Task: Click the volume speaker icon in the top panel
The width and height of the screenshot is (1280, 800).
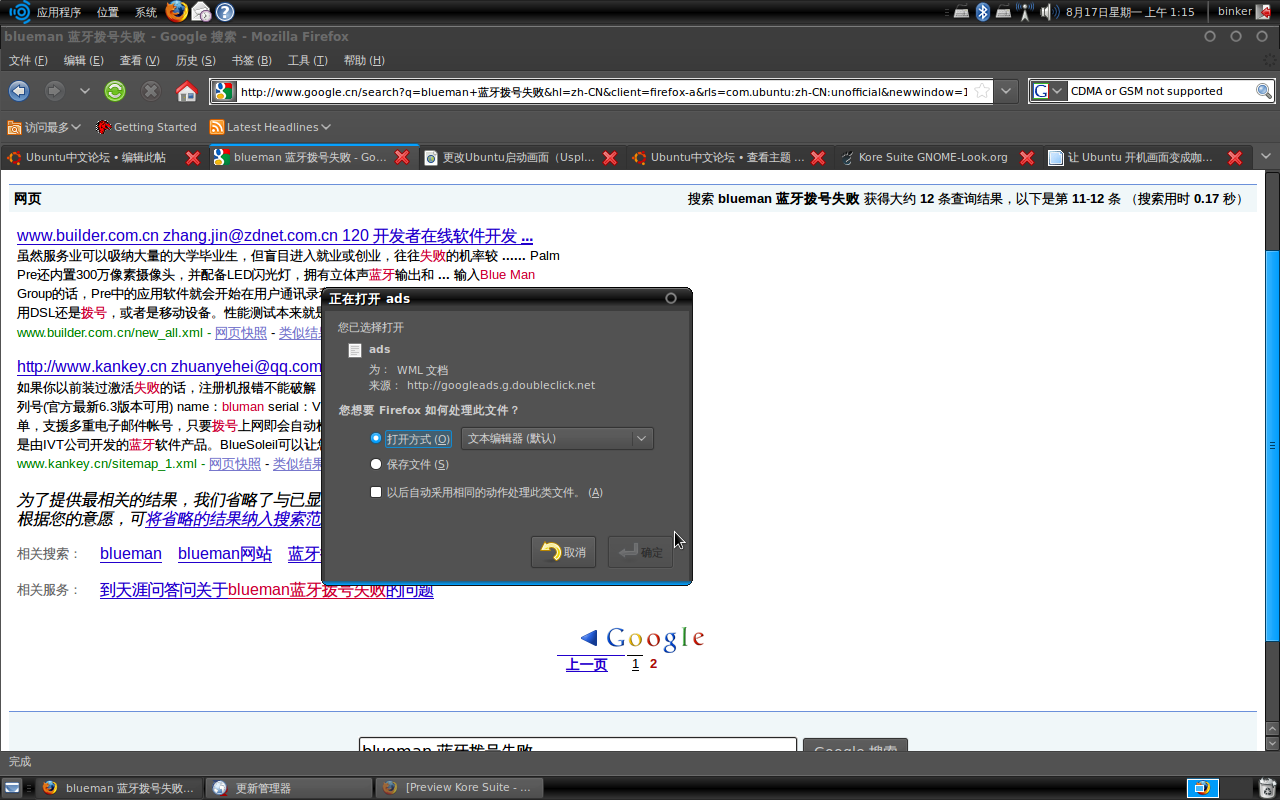Action: click(1048, 12)
